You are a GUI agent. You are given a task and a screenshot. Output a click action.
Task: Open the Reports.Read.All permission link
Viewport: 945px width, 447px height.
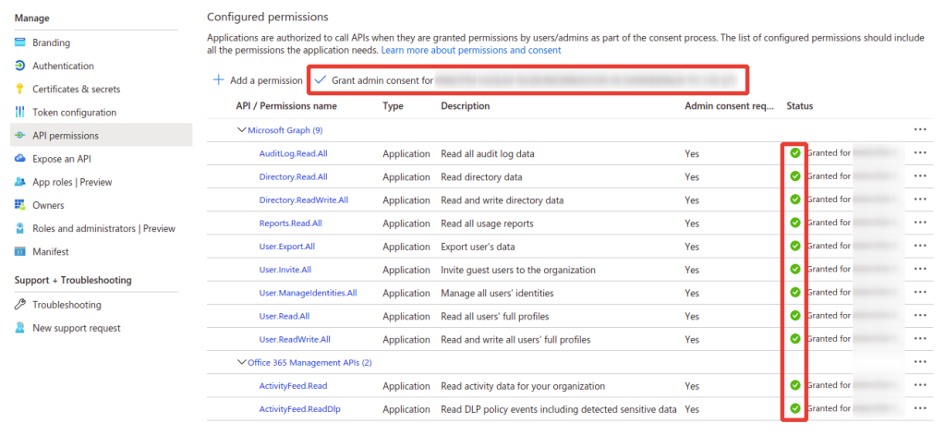(290, 224)
